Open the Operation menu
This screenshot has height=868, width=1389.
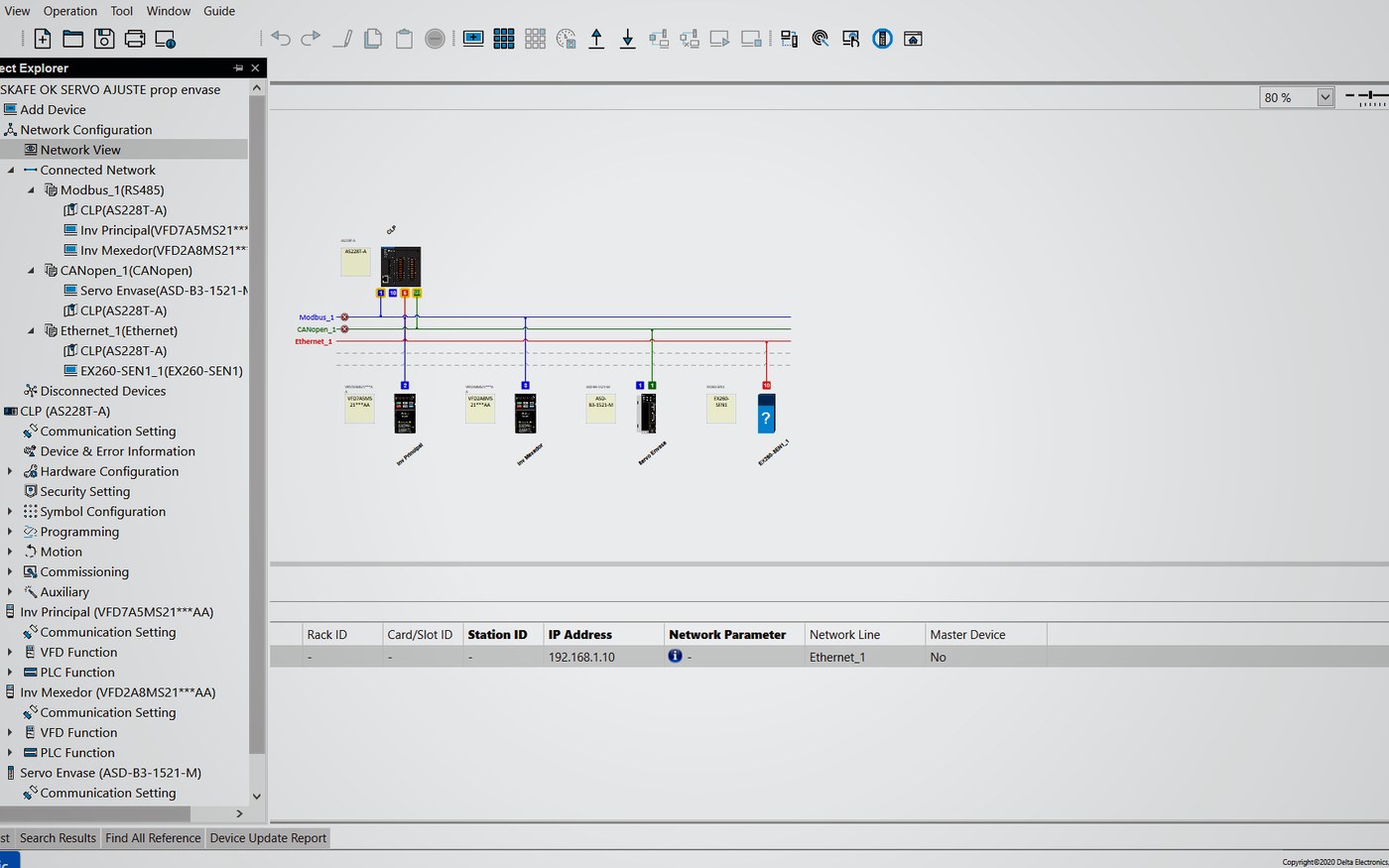click(x=70, y=11)
